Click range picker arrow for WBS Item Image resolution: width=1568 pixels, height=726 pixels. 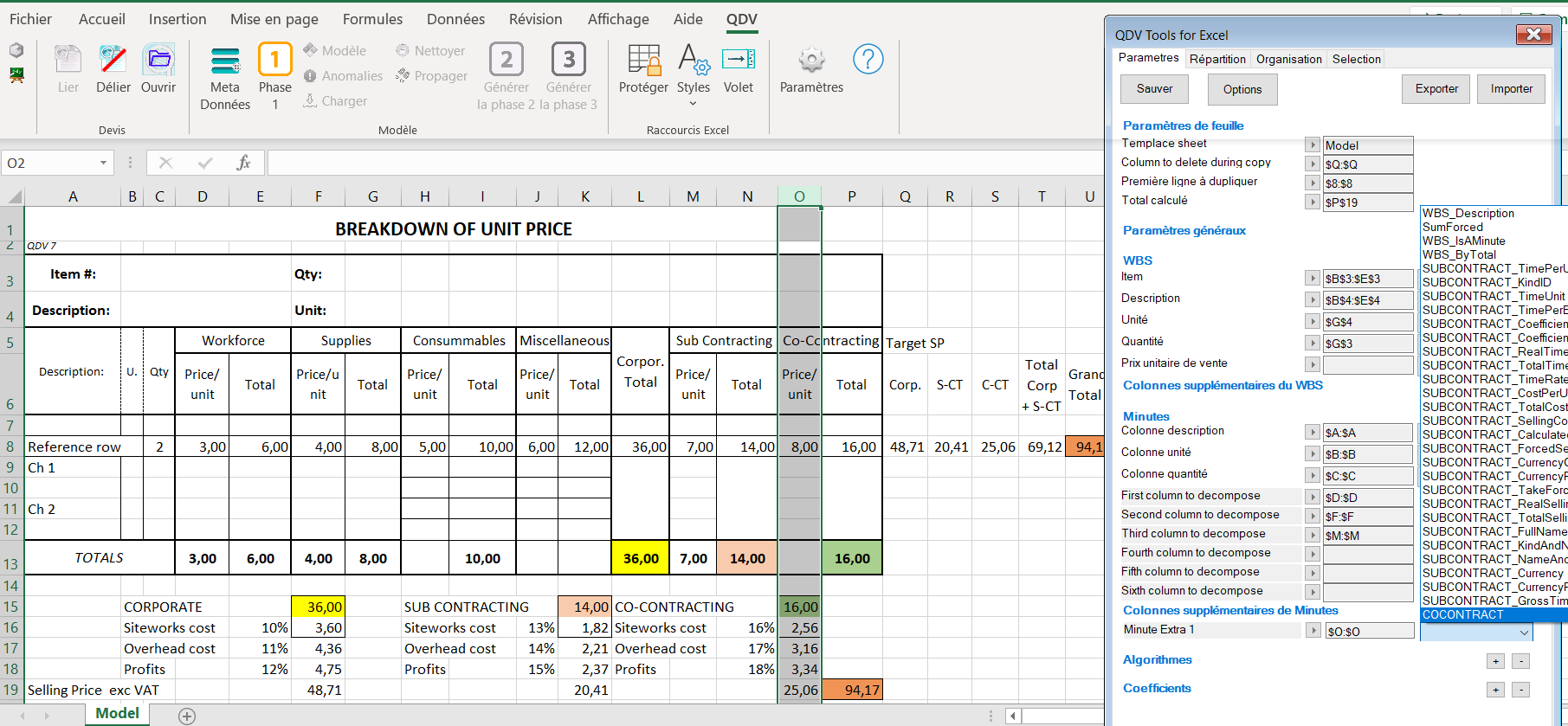(x=1313, y=278)
